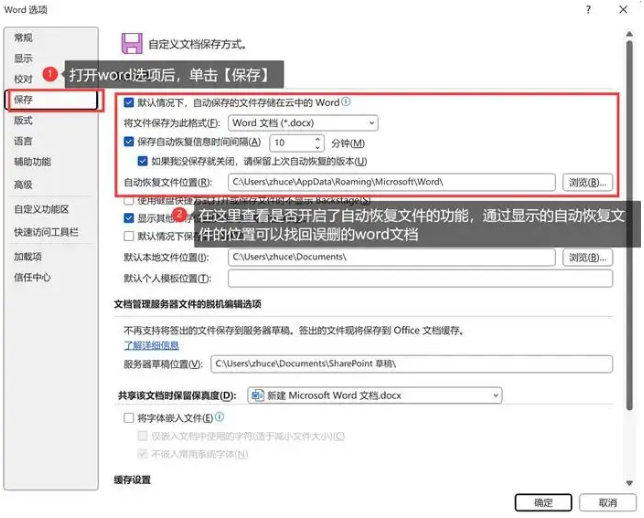The width and height of the screenshot is (644, 518).
Task: Click info icon beside embed fonts option
Action: [x=220, y=417]
